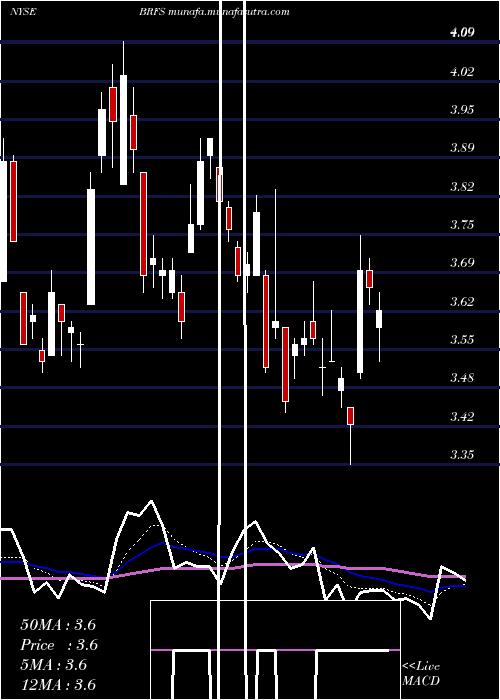Click the 3.95 price axis label

coord(462,110)
